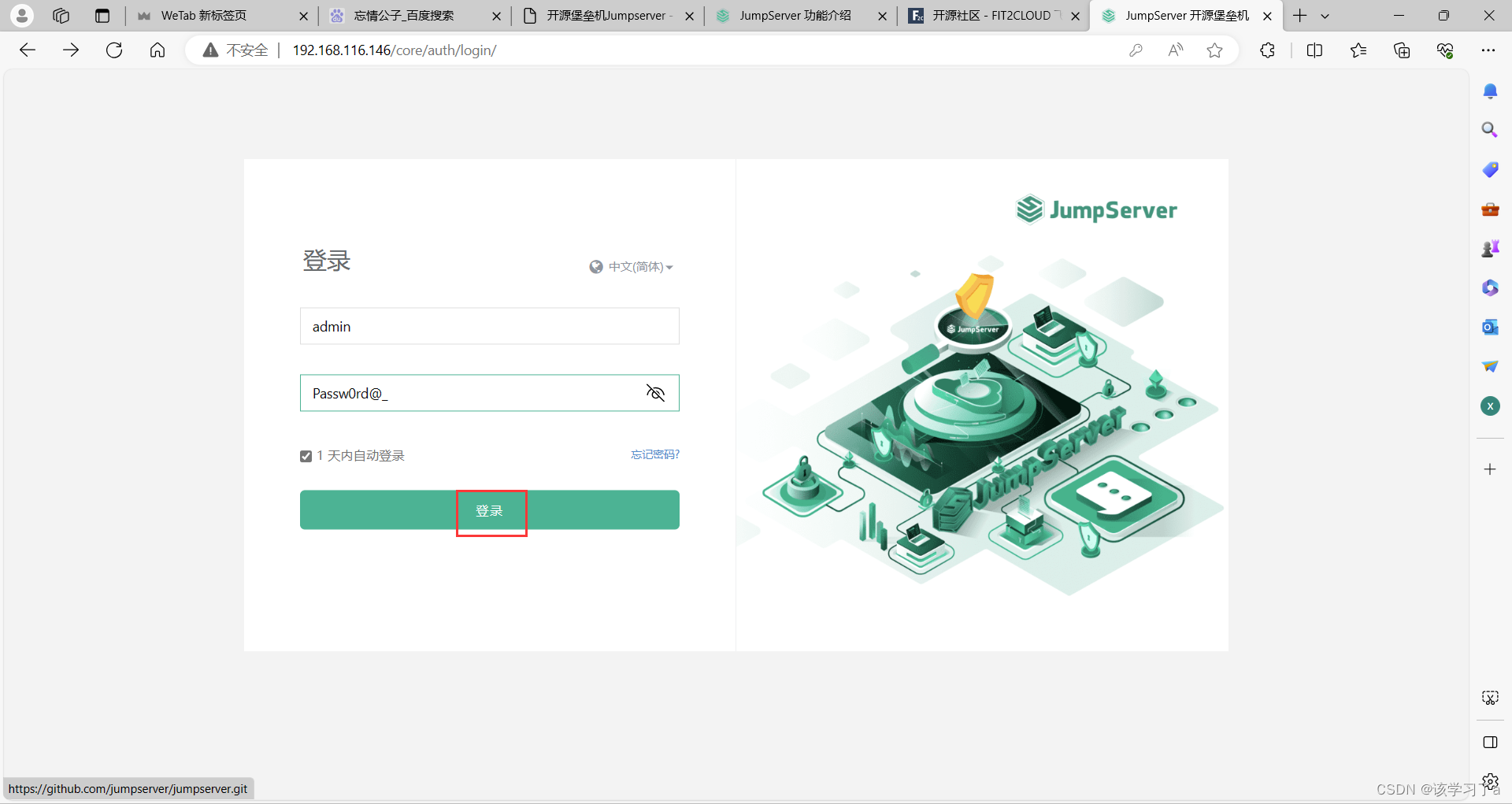Screen dimensions: 1512x804
Task: Open the sidebar Drop paper plane icon
Action: pyautogui.click(x=1490, y=366)
